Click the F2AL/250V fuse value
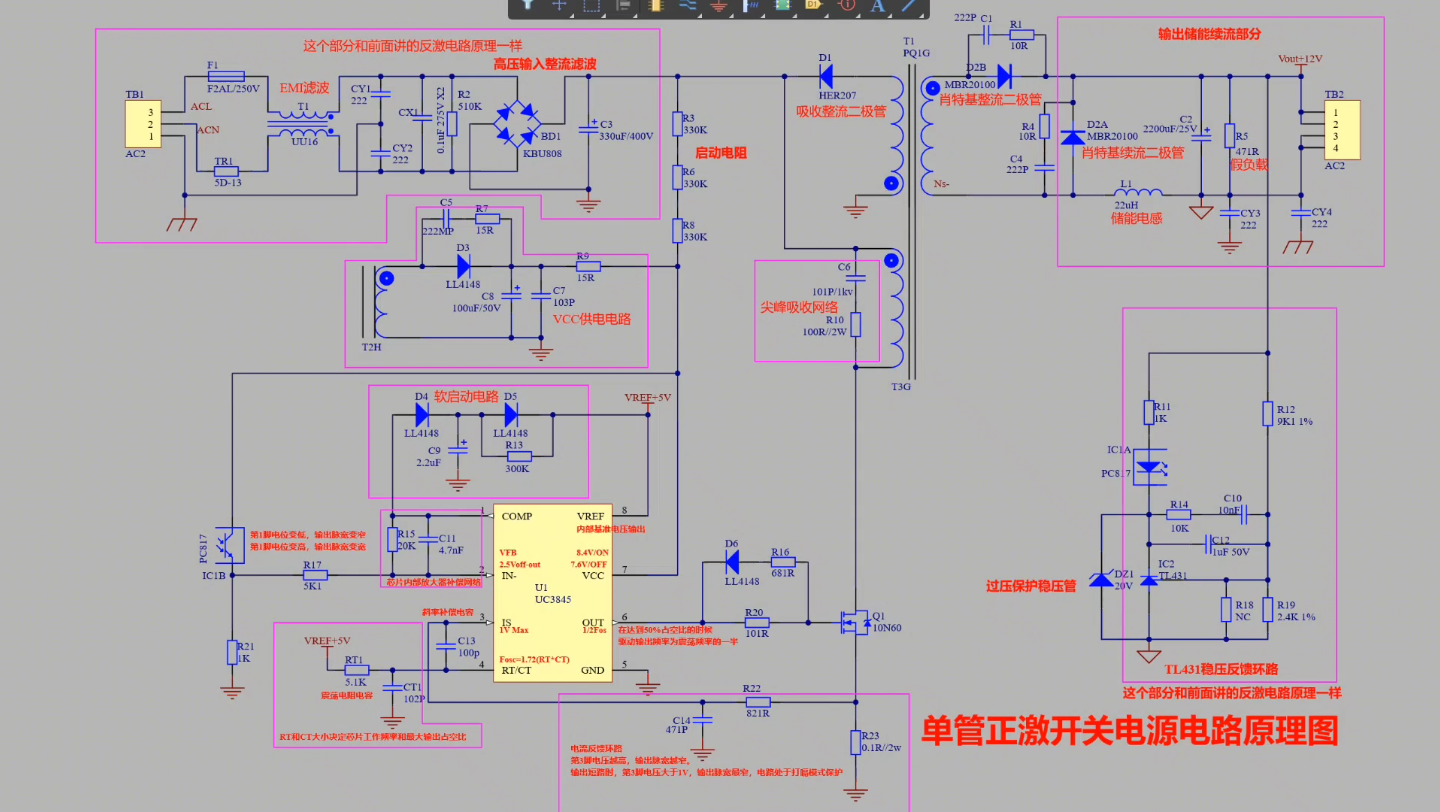 click(232, 88)
